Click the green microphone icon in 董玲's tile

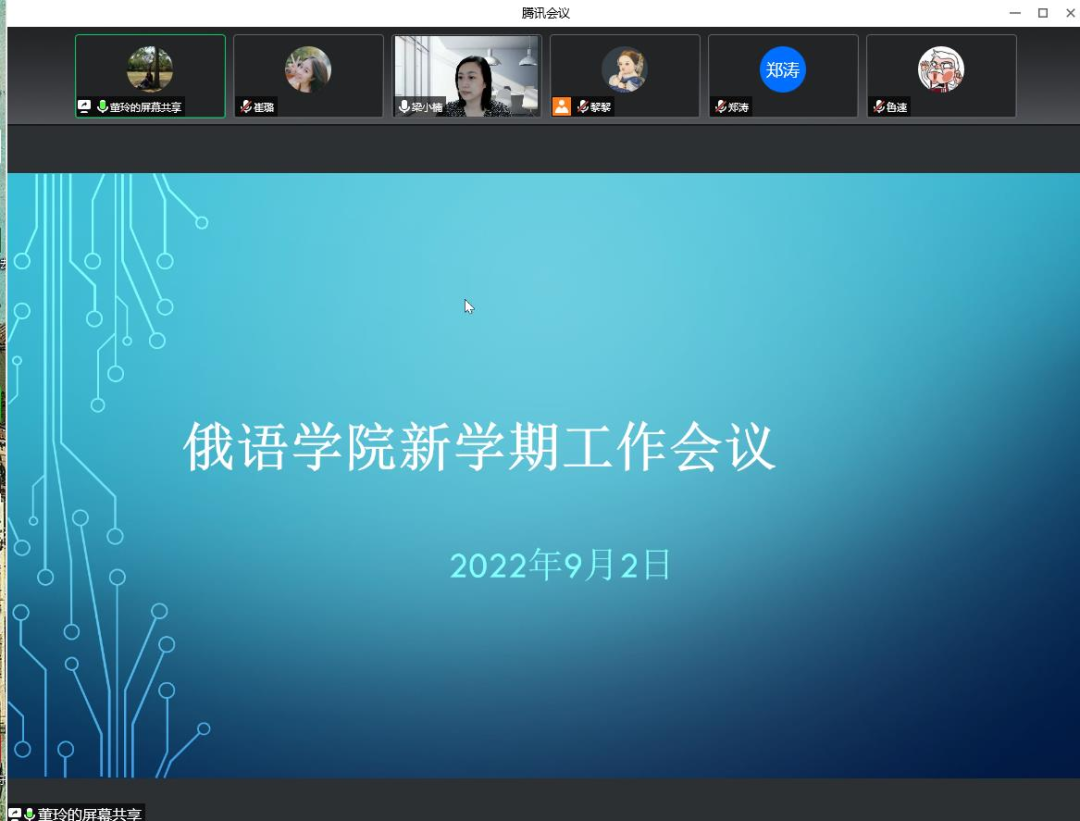coord(102,107)
